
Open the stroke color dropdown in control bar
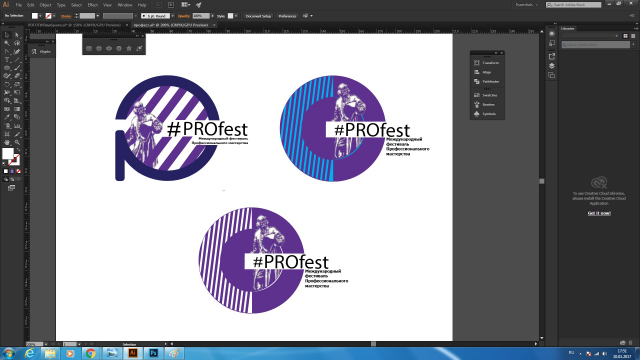point(54,16)
